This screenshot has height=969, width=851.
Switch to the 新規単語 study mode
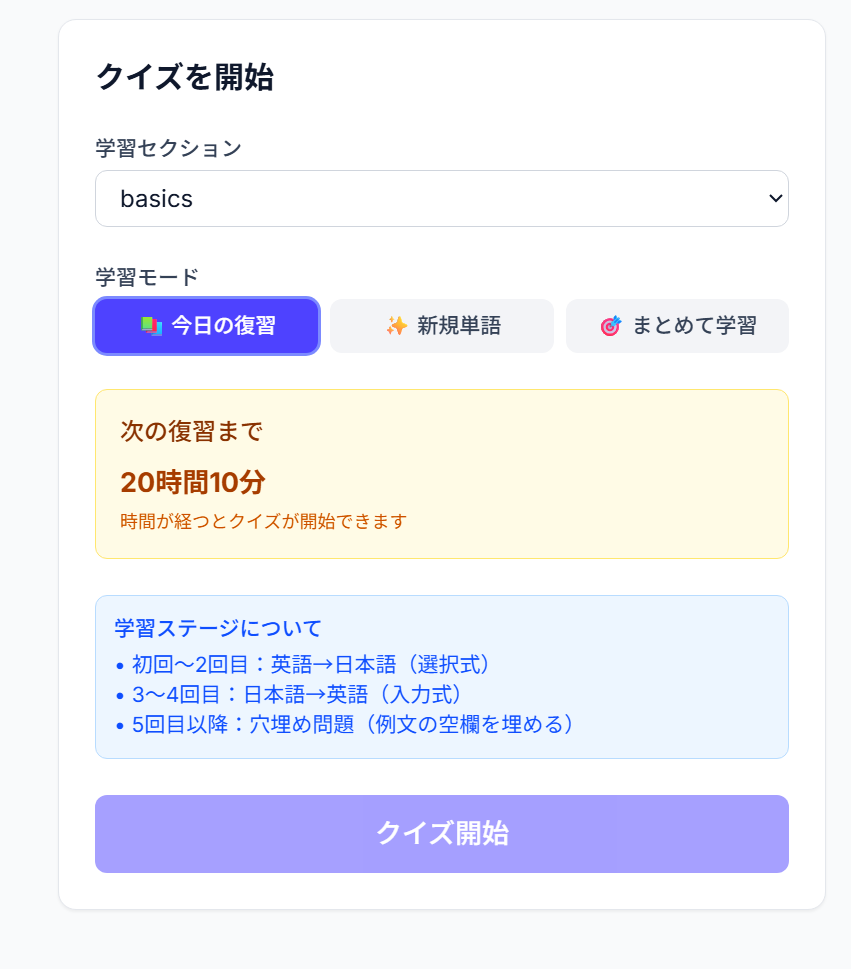[442, 326]
